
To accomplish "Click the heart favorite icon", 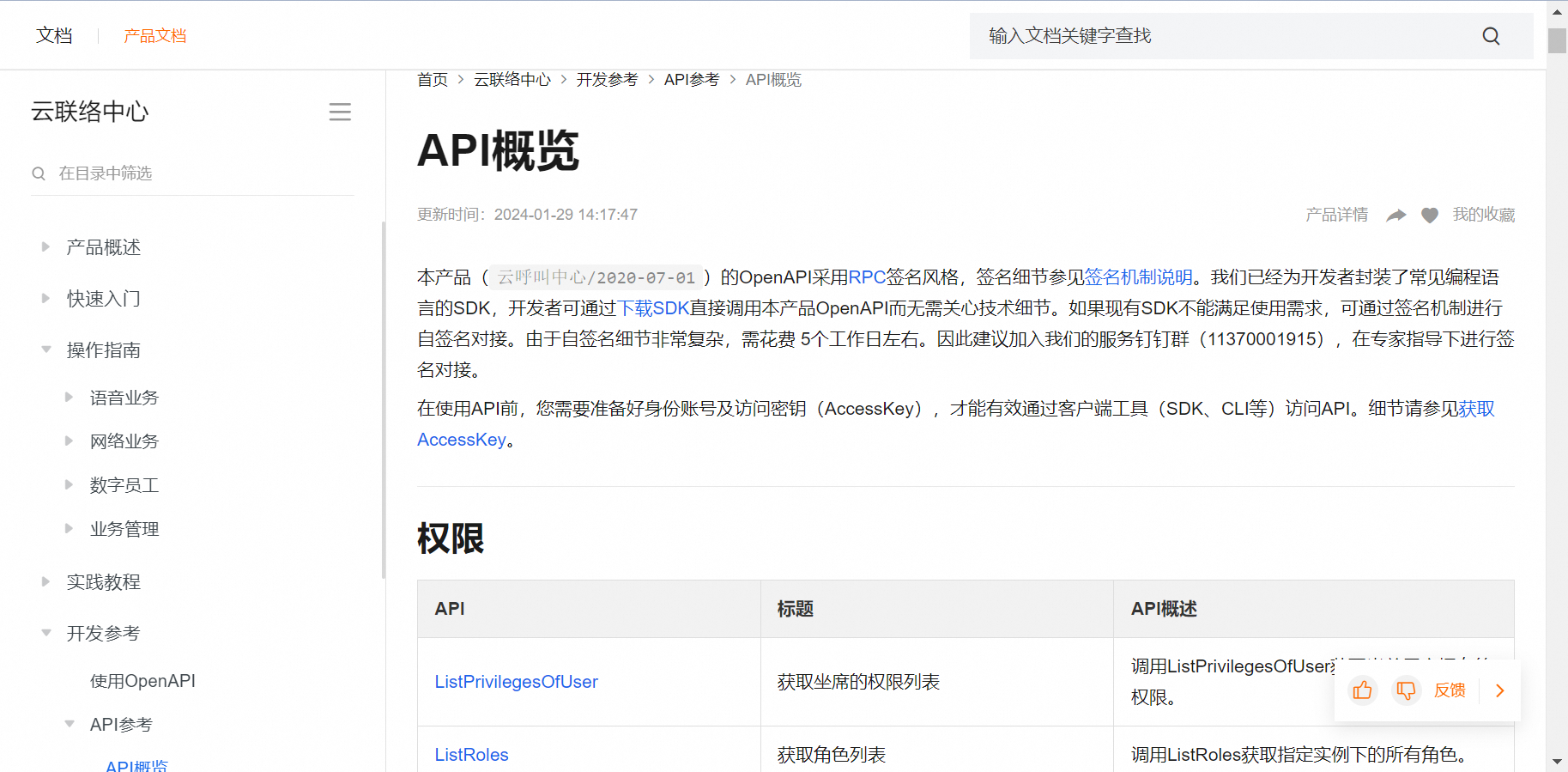I will click(1430, 215).
